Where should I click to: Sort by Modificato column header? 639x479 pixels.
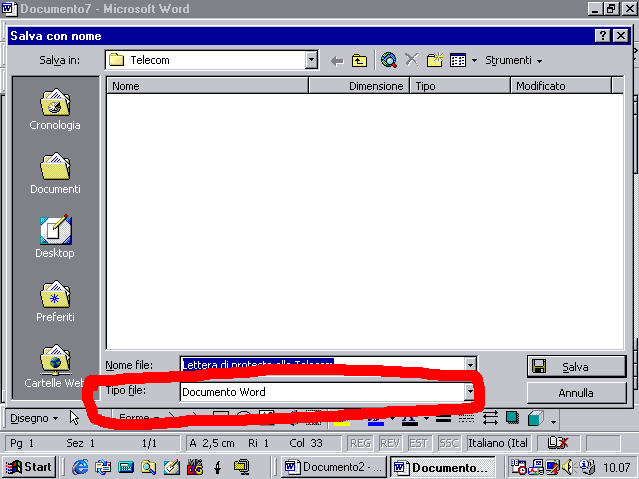(561, 86)
